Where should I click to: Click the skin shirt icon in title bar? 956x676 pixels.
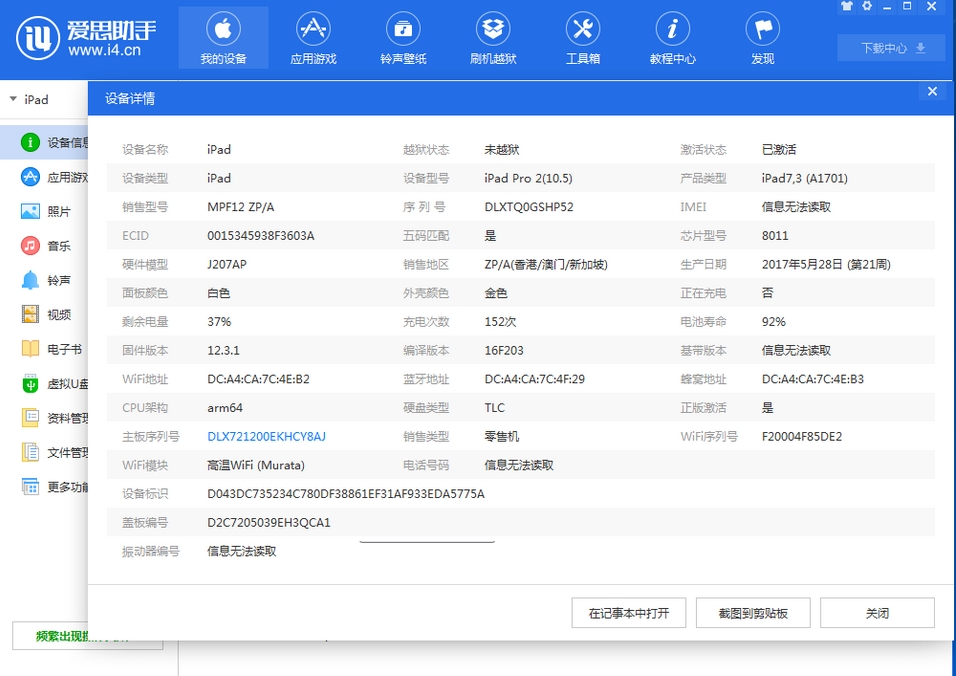(847, 6)
